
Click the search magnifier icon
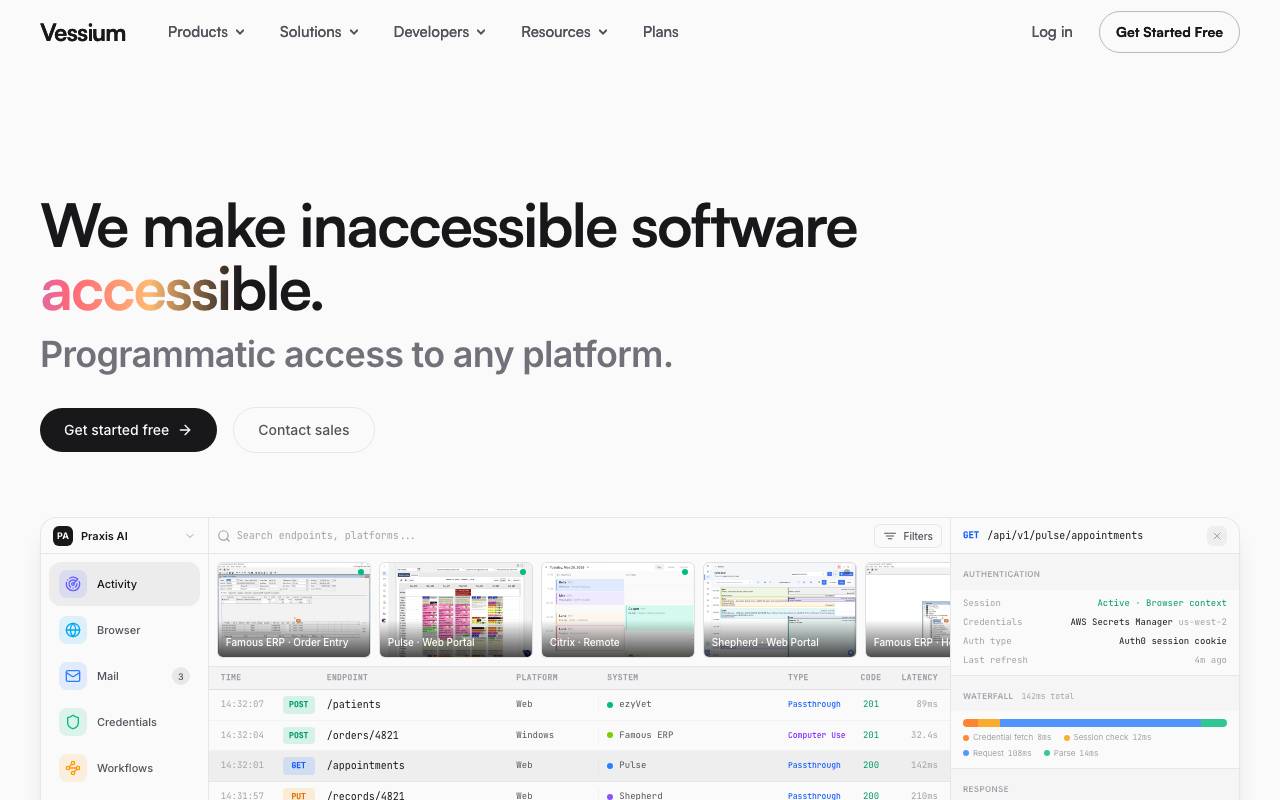(224, 536)
